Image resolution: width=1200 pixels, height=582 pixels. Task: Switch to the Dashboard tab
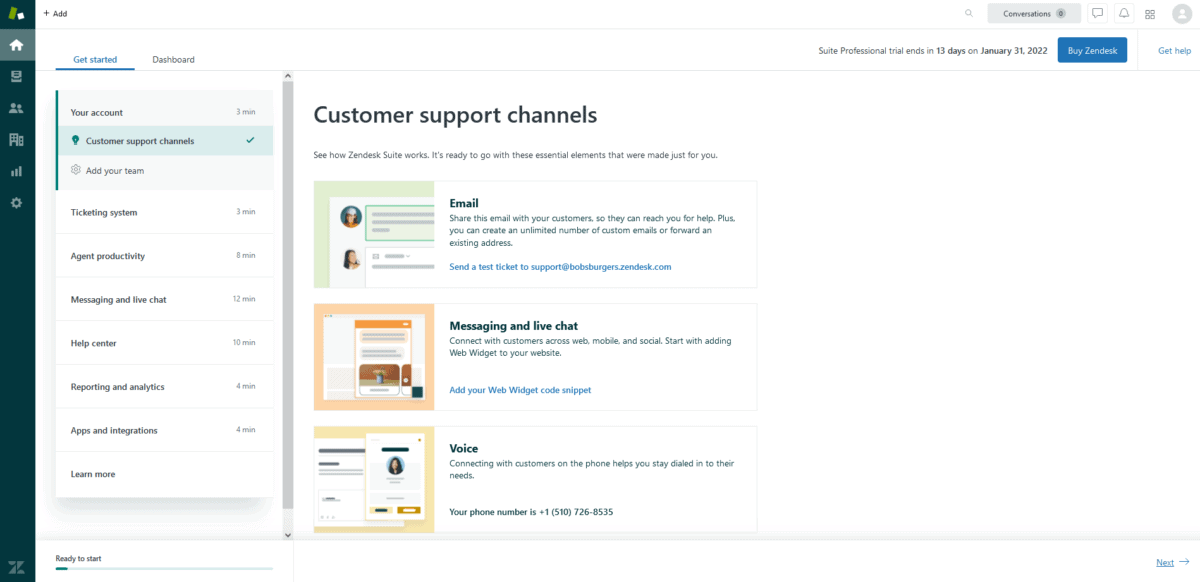click(x=173, y=59)
